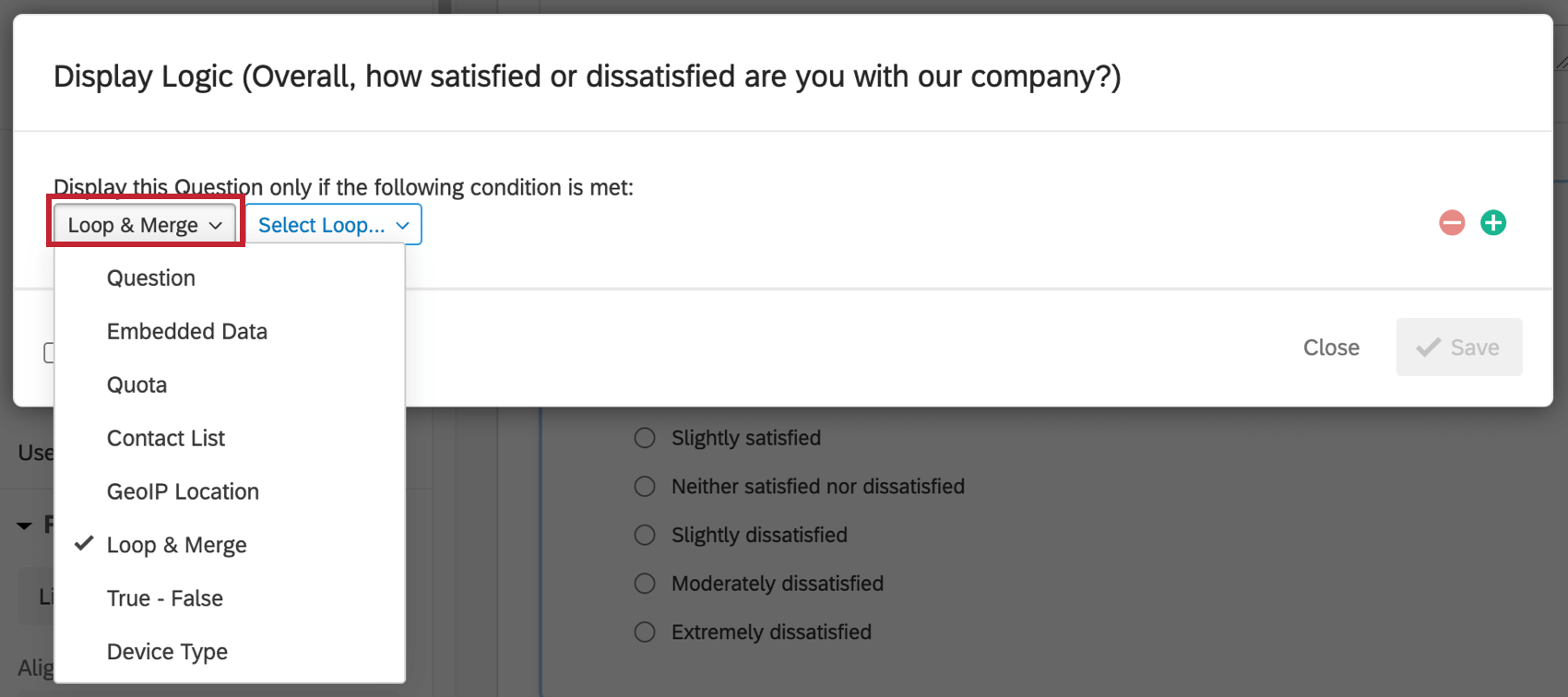The width and height of the screenshot is (1568, 697).
Task: Open the Loop & Merge condition type dropdown
Action: click(x=145, y=225)
